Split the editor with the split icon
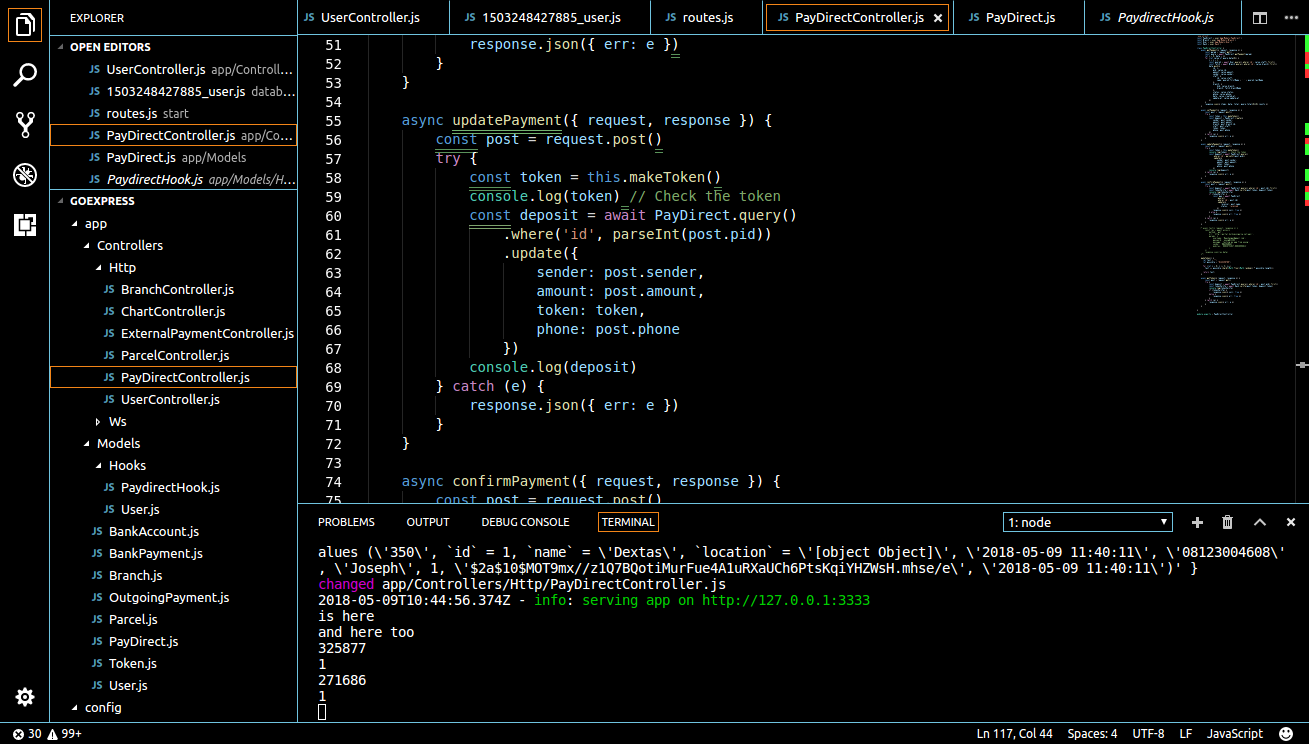Image resolution: width=1309 pixels, height=744 pixels. pos(1260,18)
